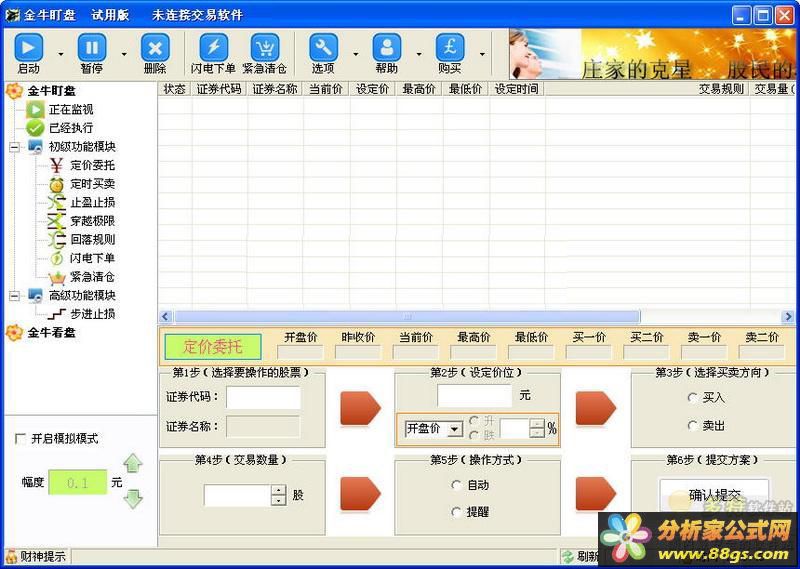Open the dropdown arrow beside 暂停
Viewport: 800px width, 569px height.
point(124,54)
